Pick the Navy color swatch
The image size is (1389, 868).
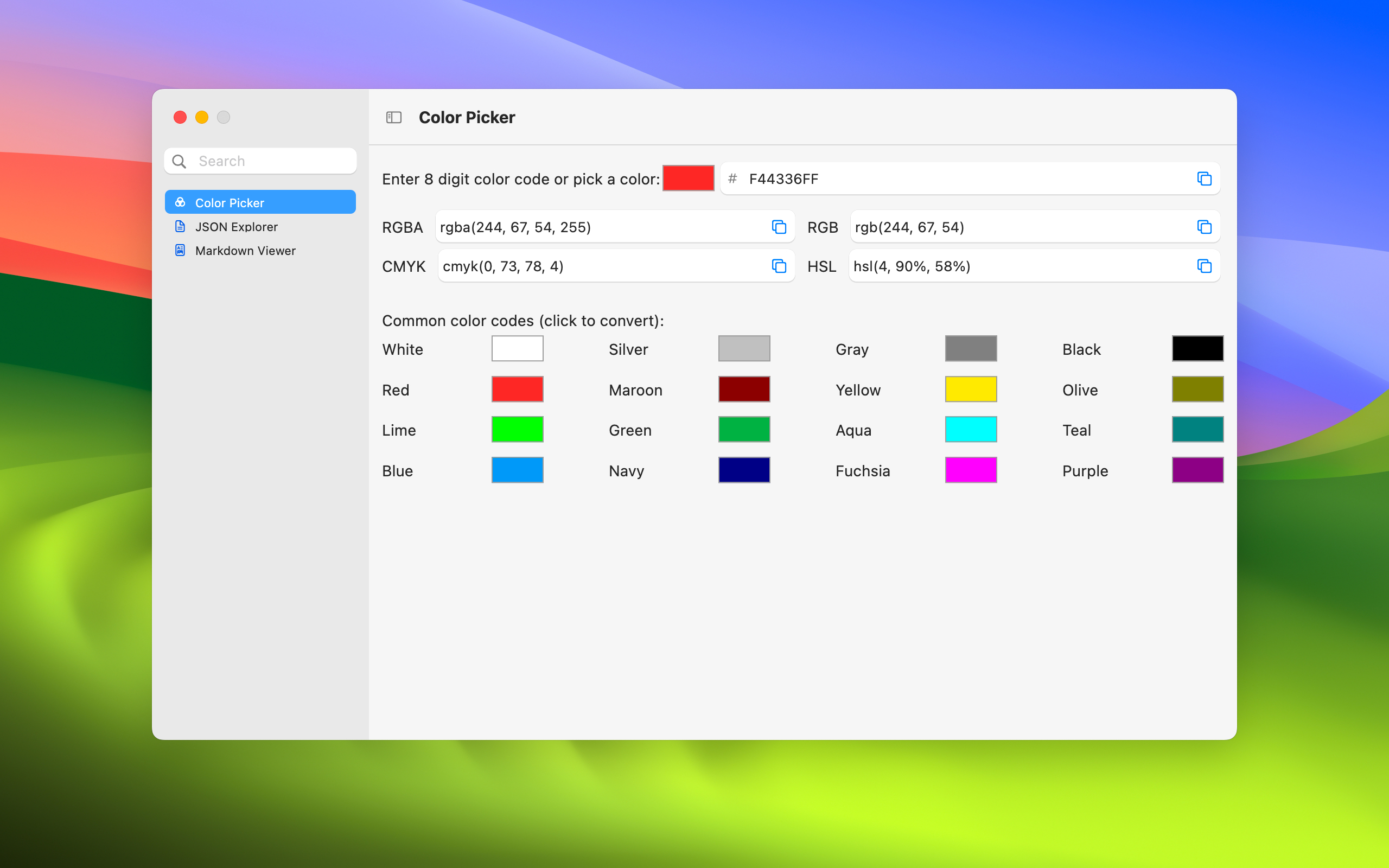click(744, 470)
